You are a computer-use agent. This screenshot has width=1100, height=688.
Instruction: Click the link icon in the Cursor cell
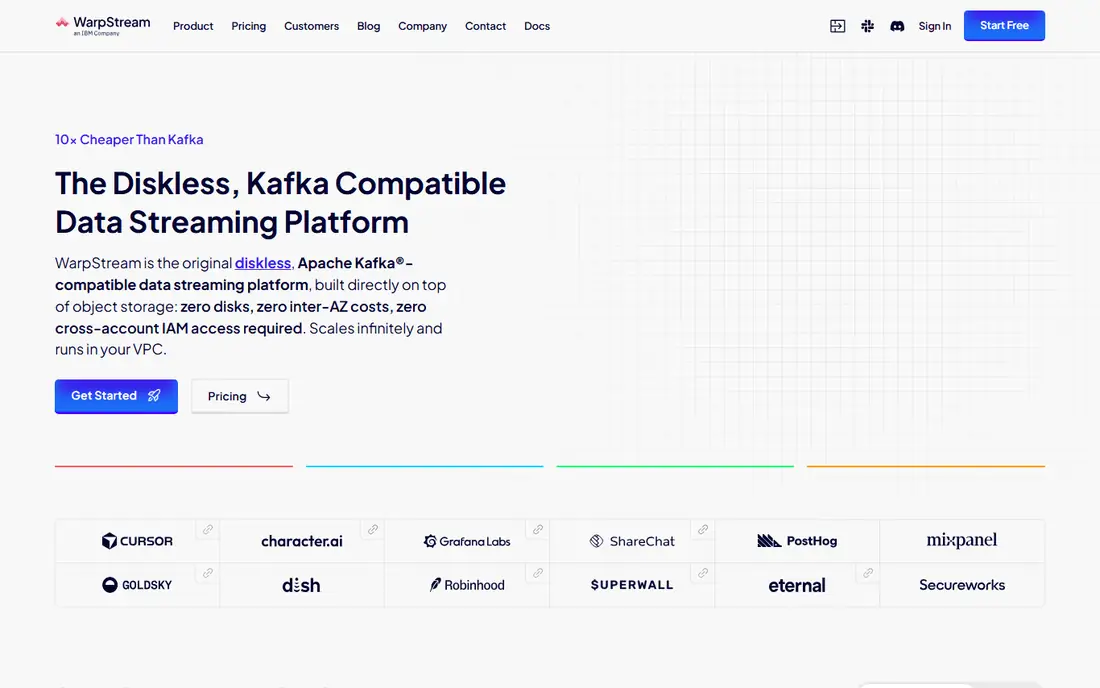point(208,530)
